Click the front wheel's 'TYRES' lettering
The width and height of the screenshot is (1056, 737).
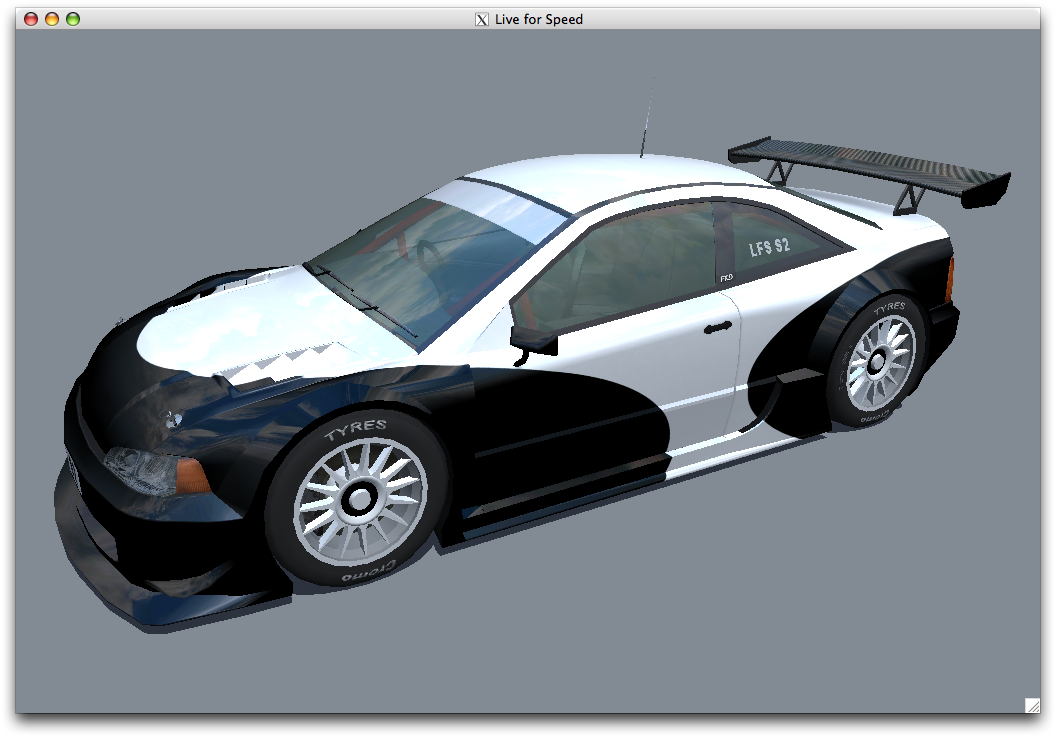tap(356, 429)
